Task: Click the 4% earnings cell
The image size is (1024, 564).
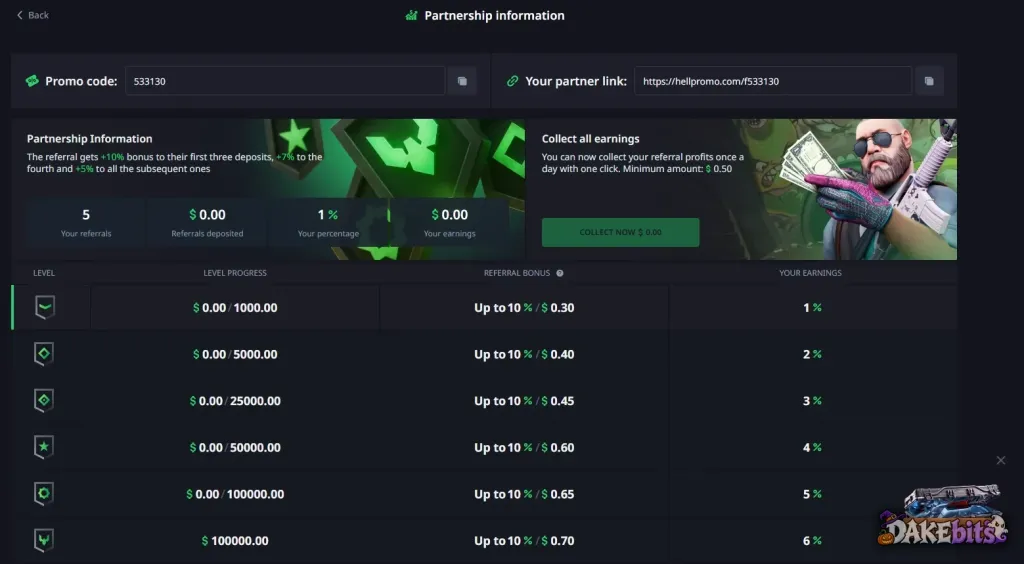Action: 812,448
